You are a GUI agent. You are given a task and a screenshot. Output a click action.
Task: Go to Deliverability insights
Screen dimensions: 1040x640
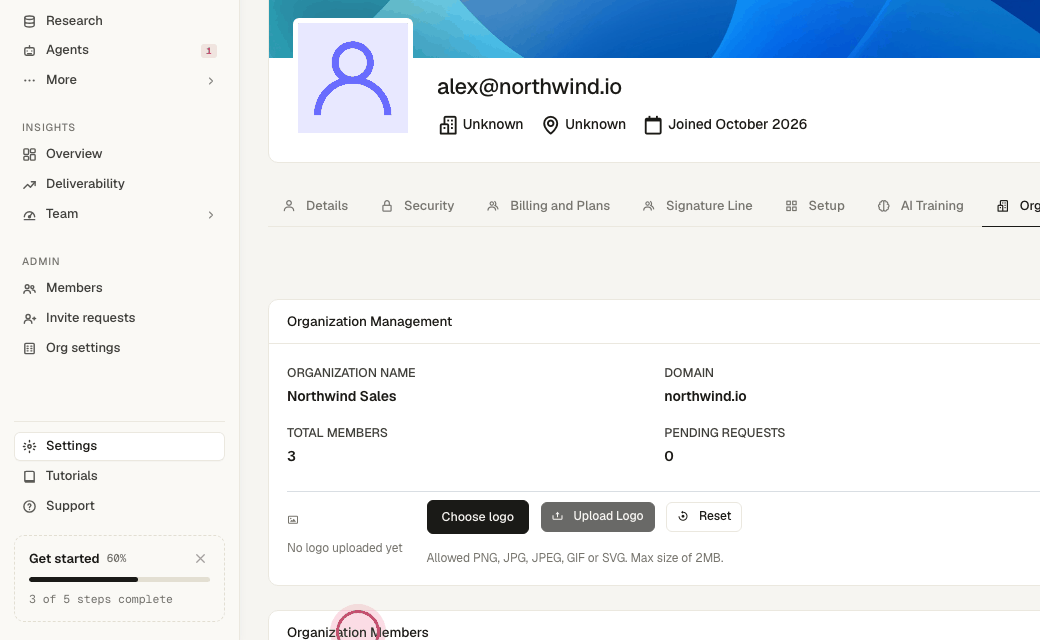(85, 184)
